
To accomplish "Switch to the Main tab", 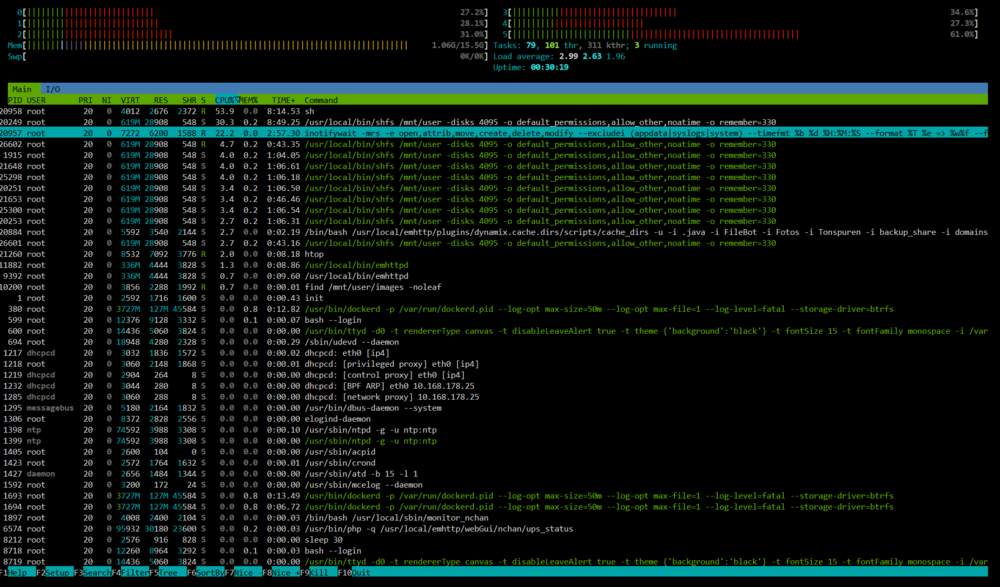I will [x=22, y=89].
